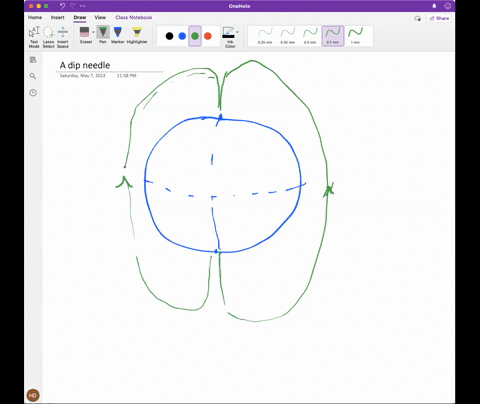Image resolution: width=480 pixels, height=404 pixels.
Task: Open the Draw ribbon tab
Action: pos(80,17)
